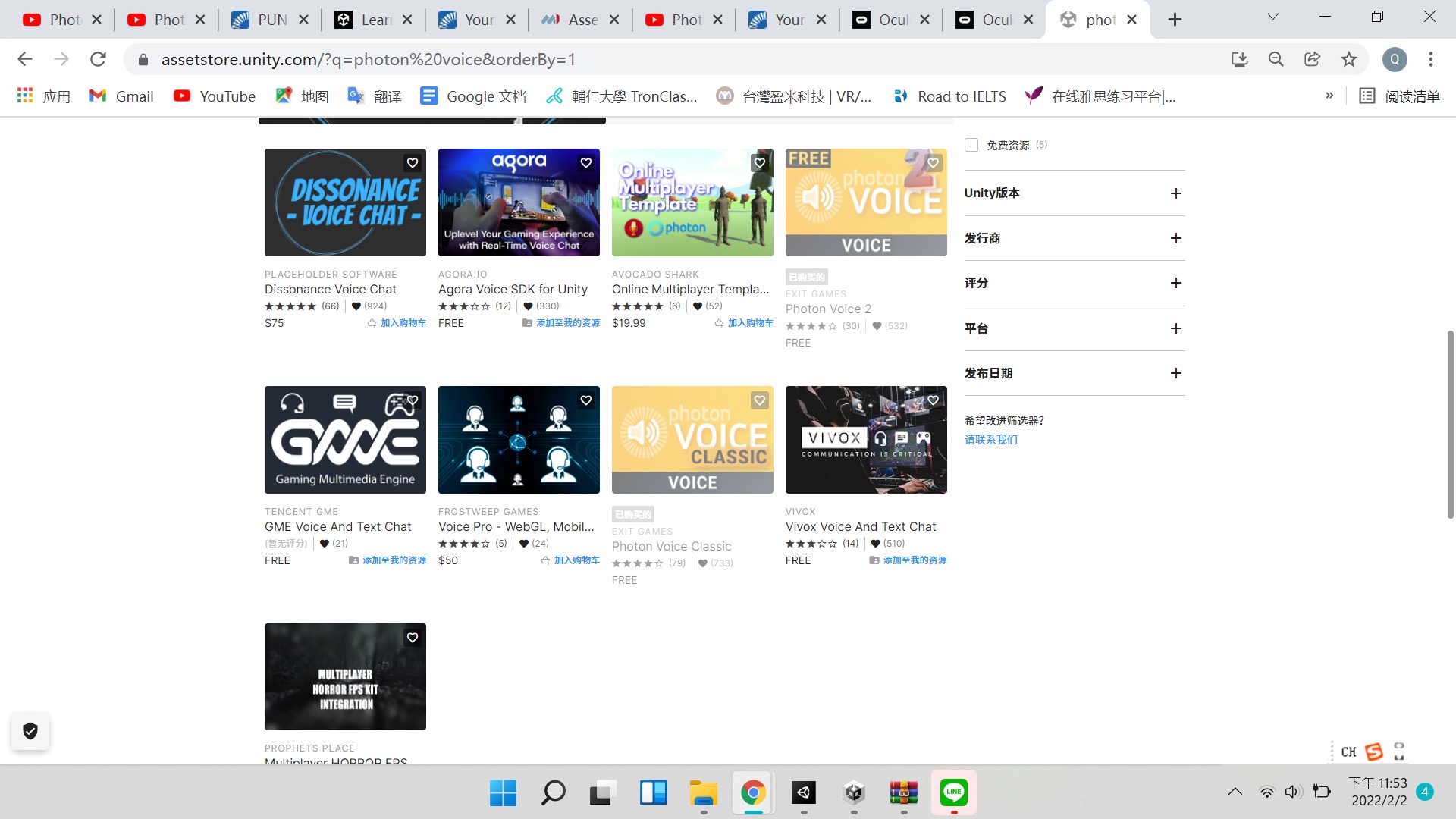Open WinRAR icon in taskbar

click(904, 793)
